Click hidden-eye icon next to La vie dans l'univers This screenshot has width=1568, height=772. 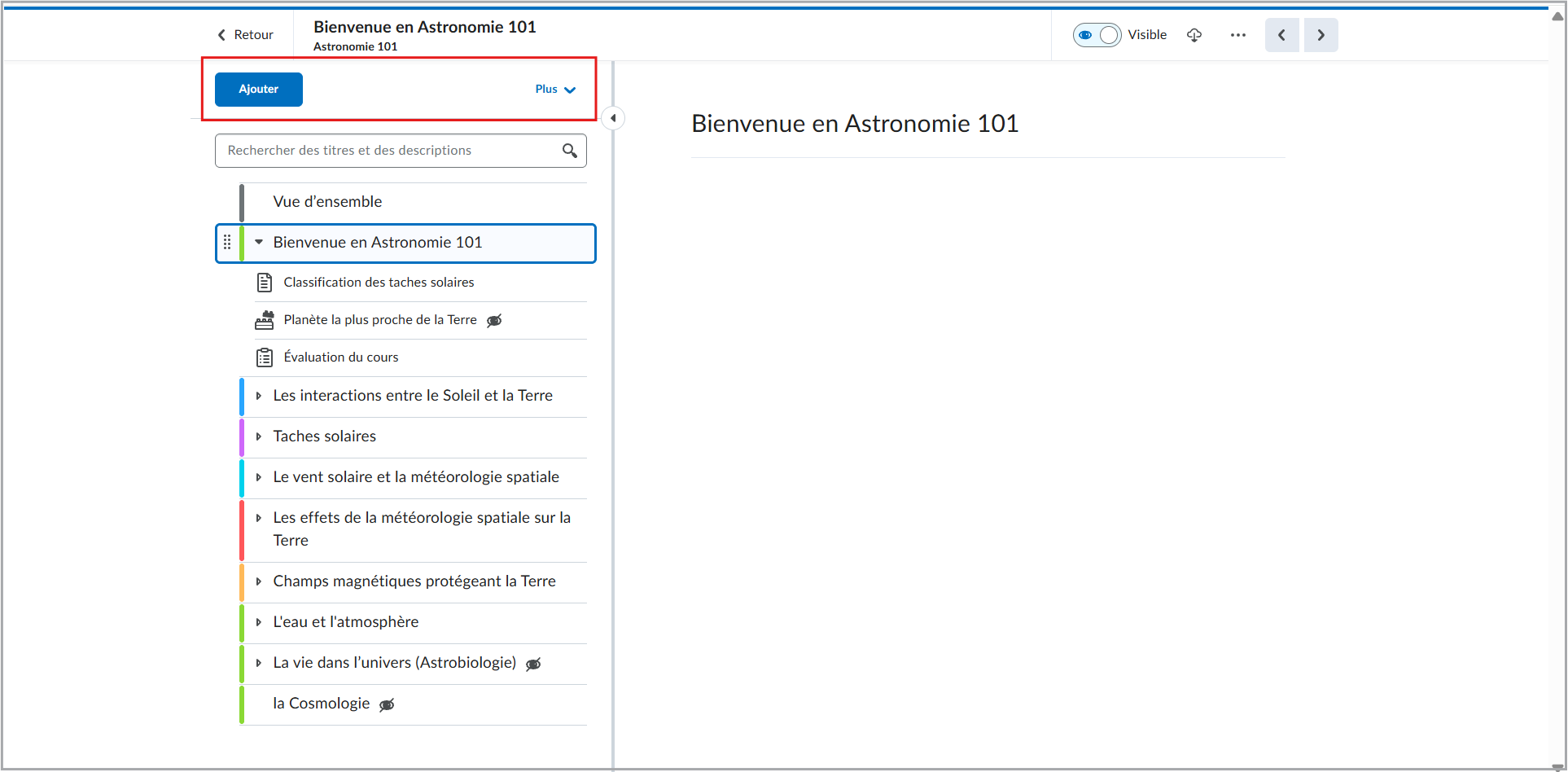tap(533, 665)
